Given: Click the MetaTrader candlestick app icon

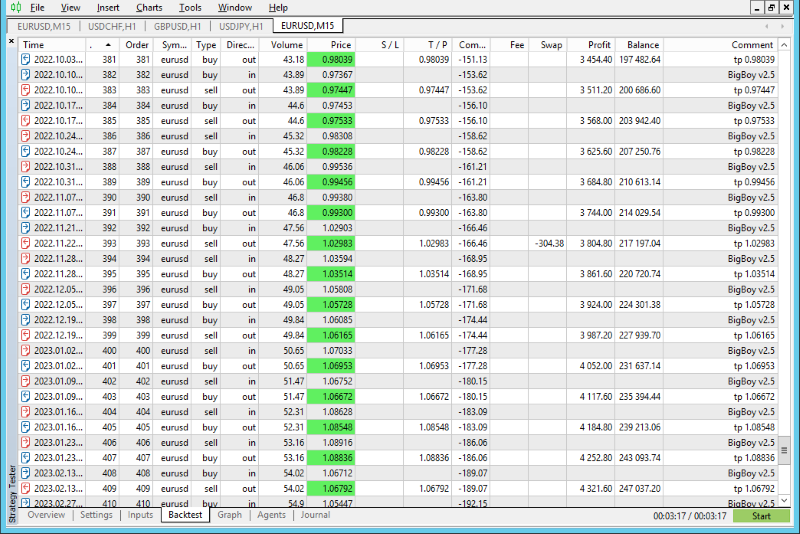Looking at the screenshot, I should coord(16,7).
